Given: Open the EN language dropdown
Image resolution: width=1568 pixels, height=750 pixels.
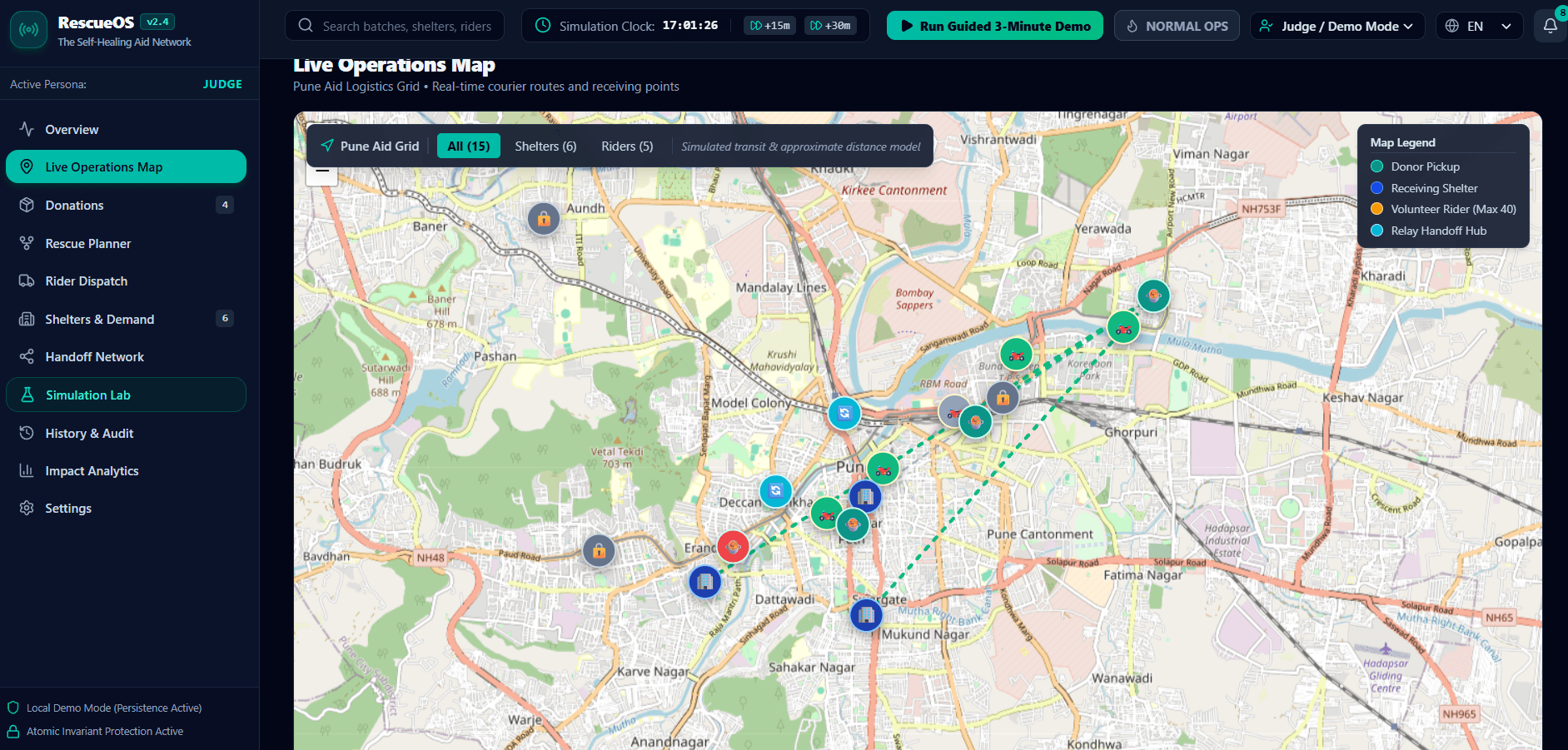Looking at the screenshot, I should click(1479, 26).
